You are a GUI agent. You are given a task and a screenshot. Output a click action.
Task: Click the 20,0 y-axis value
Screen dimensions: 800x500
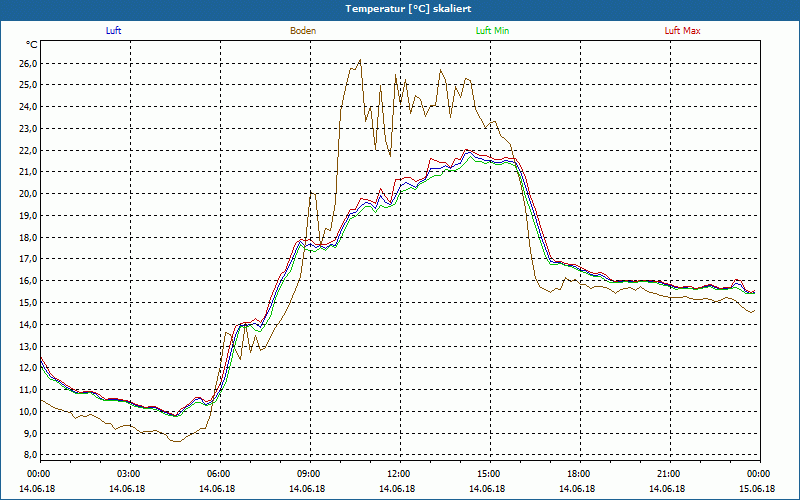28,194
